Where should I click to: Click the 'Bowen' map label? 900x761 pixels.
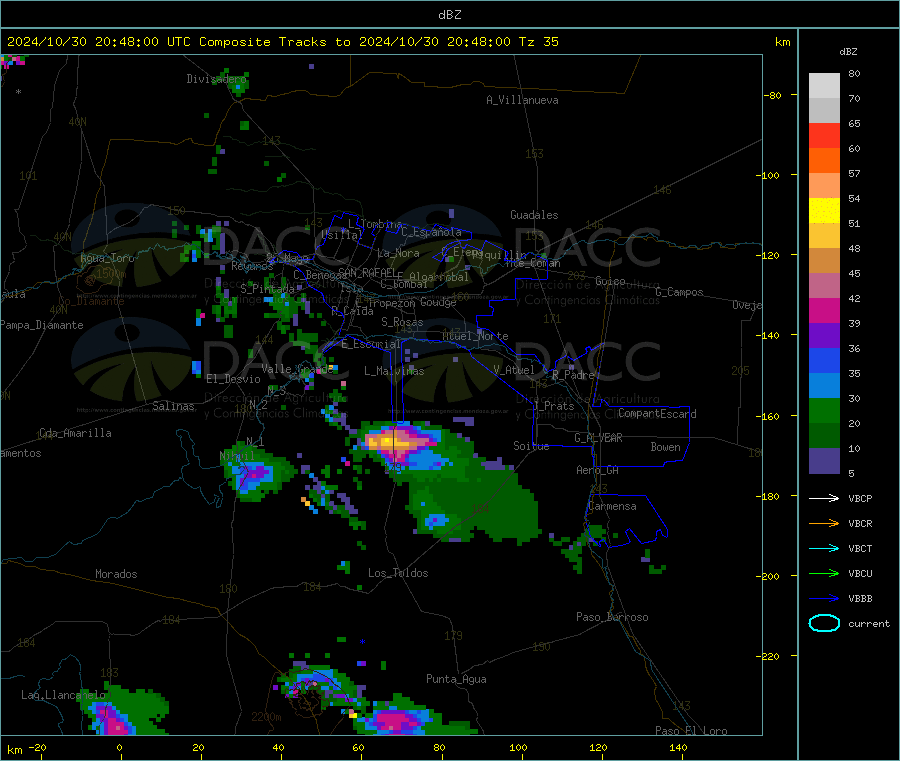point(665,447)
